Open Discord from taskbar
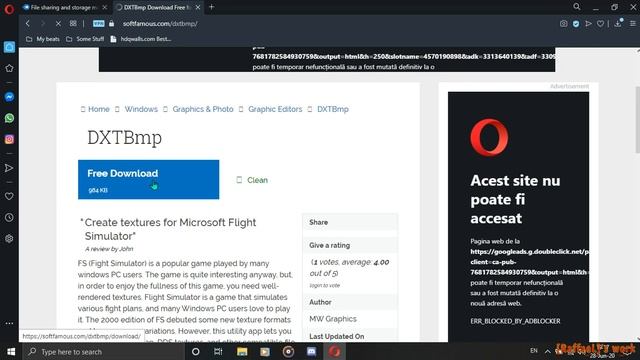 point(311,351)
